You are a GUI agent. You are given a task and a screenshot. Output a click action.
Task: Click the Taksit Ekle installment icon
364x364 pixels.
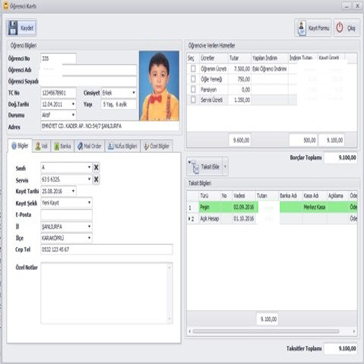[x=194, y=167]
